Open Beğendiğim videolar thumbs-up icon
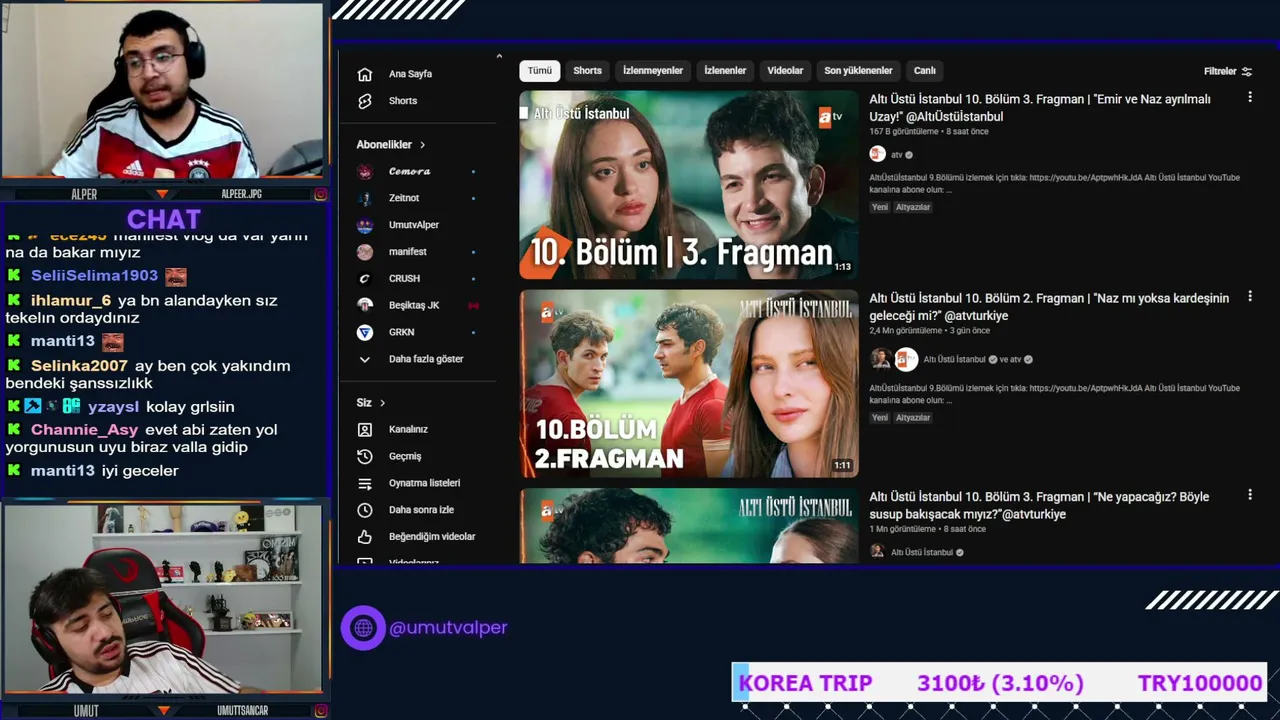1280x720 pixels. point(365,537)
